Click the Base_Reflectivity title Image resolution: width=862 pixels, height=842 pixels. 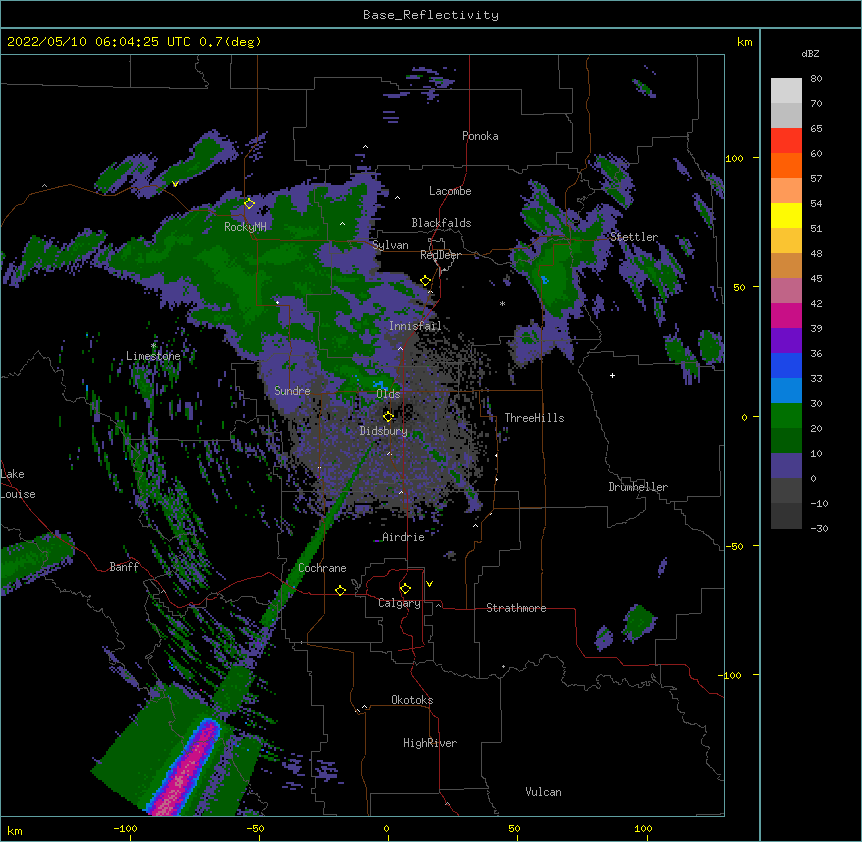(x=431, y=15)
